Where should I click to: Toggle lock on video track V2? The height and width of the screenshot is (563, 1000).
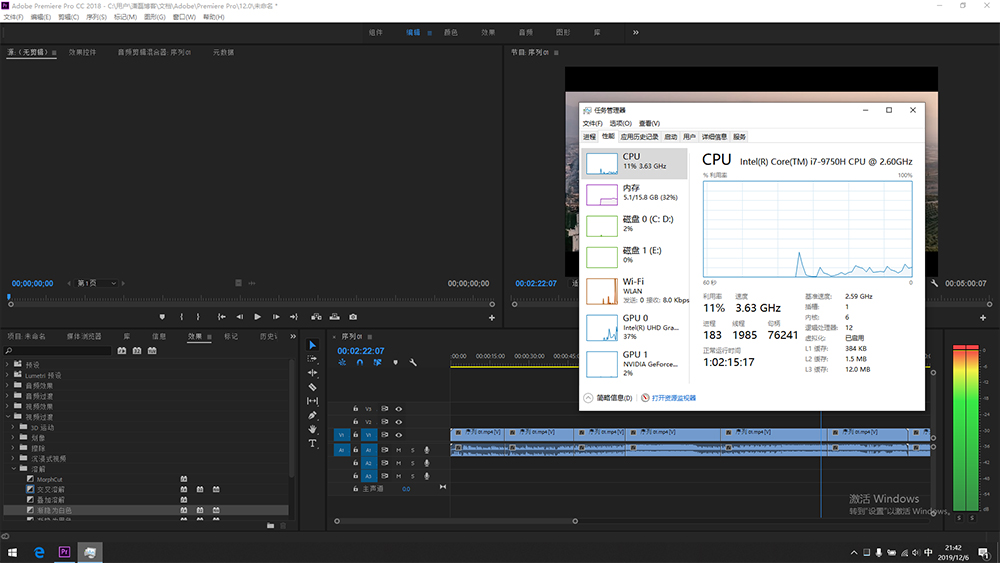355,422
